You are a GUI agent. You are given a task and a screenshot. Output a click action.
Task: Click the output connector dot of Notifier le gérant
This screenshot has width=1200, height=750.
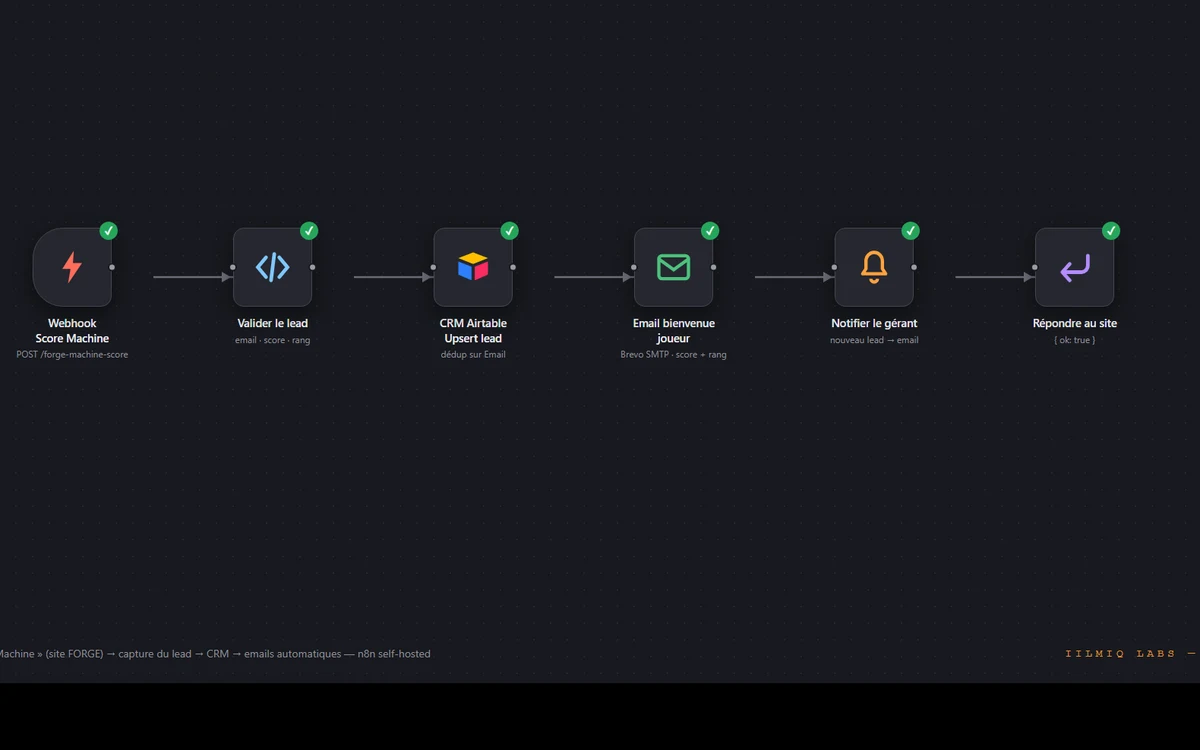click(x=914, y=267)
